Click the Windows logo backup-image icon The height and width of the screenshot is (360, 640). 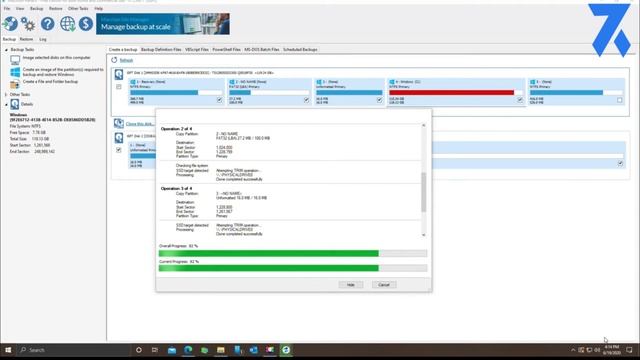click(15, 72)
